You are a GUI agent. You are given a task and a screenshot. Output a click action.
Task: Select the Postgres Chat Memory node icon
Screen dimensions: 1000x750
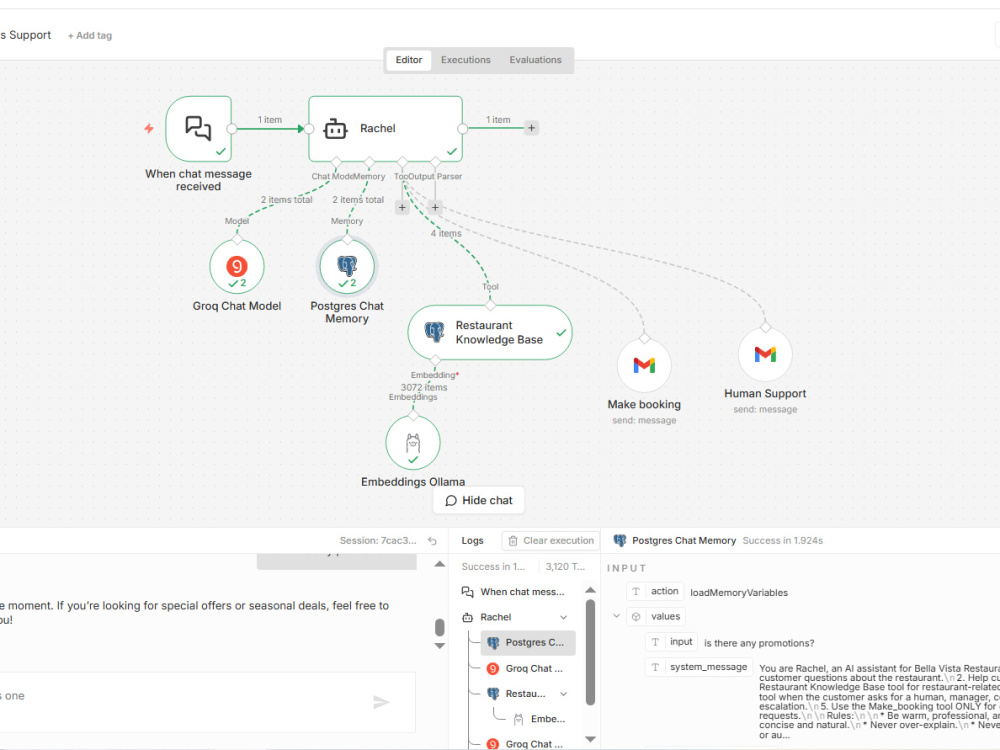click(347, 266)
